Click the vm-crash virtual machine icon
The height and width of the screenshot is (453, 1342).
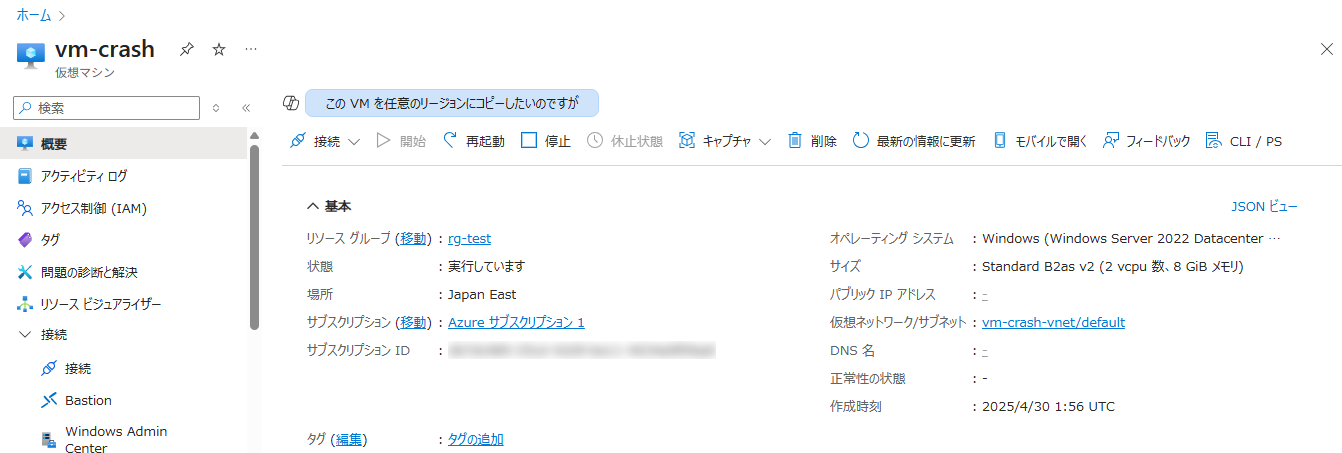coord(31,56)
